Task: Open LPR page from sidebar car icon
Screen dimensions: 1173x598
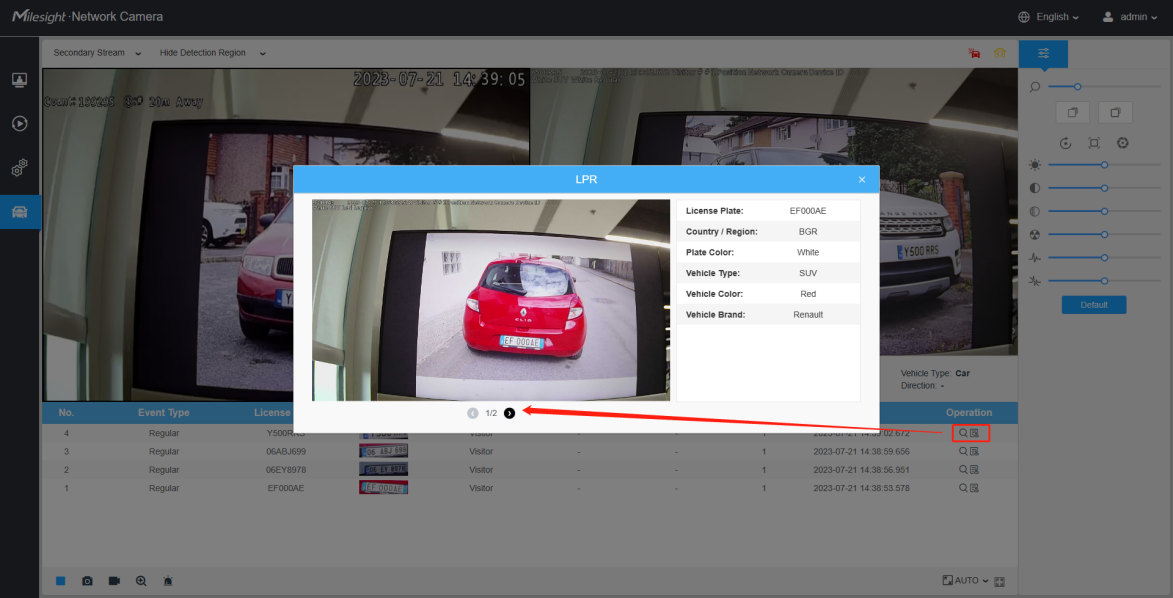Action: [x=20, y=213]
